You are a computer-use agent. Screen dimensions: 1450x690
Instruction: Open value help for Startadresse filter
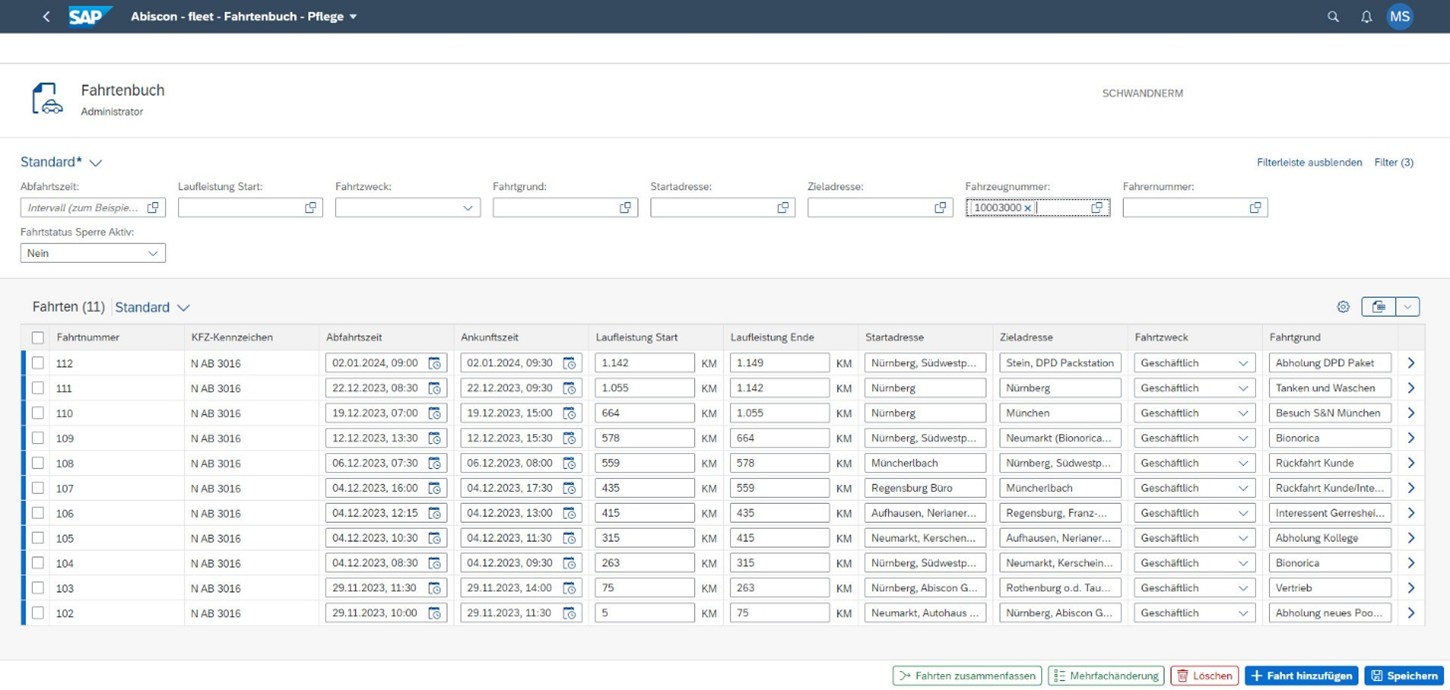(x=783, y=208)
